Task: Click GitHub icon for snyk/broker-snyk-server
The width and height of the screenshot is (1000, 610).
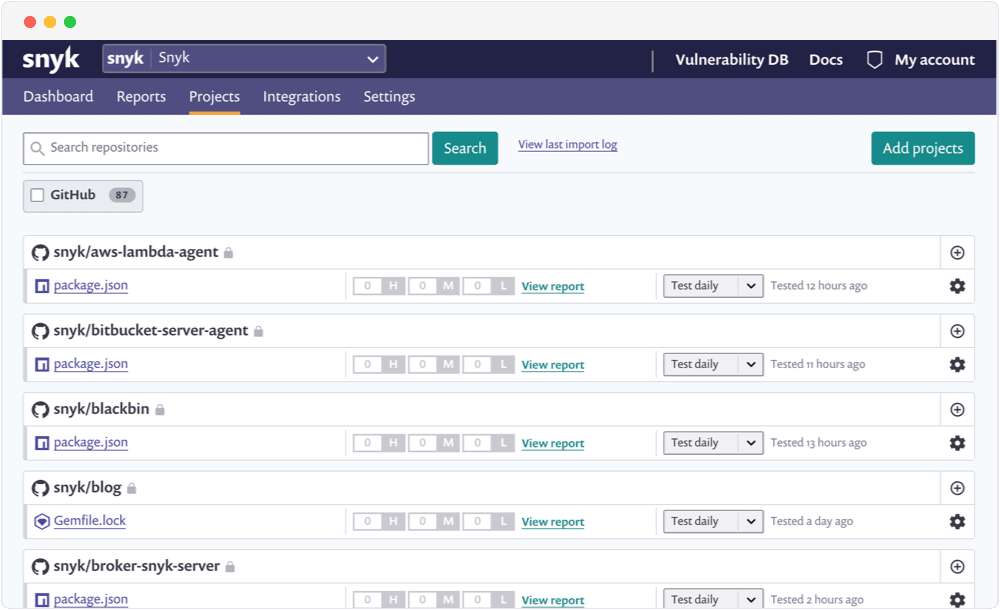Action: coord(40,567)
